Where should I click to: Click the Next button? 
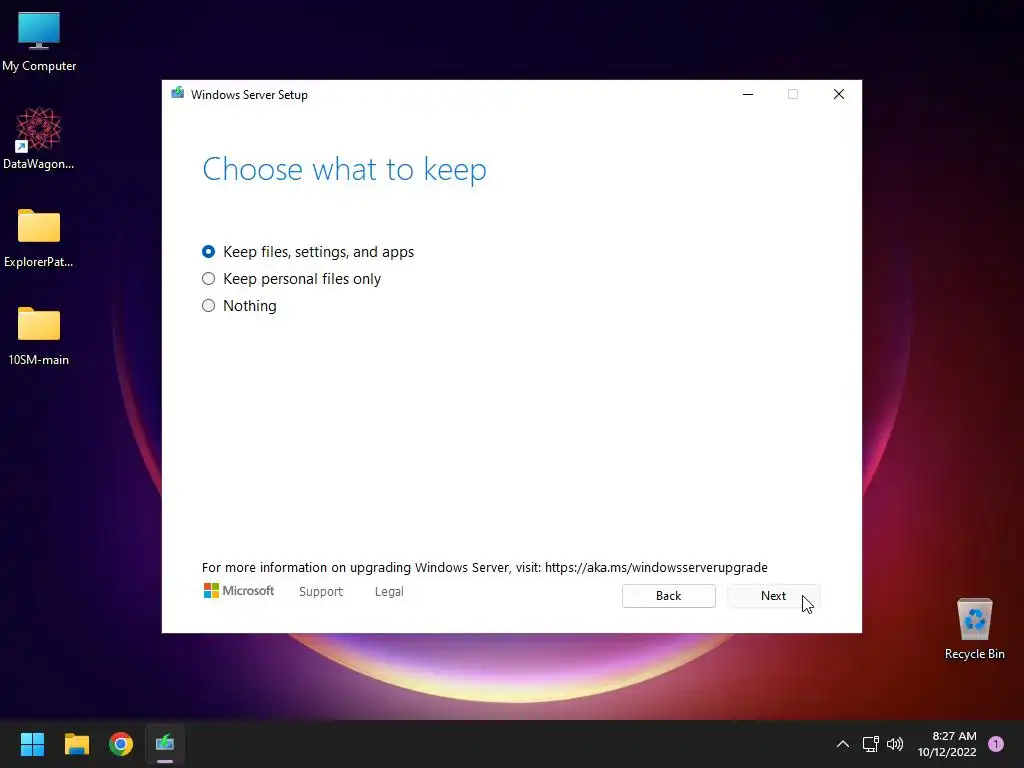coord(773,596)
